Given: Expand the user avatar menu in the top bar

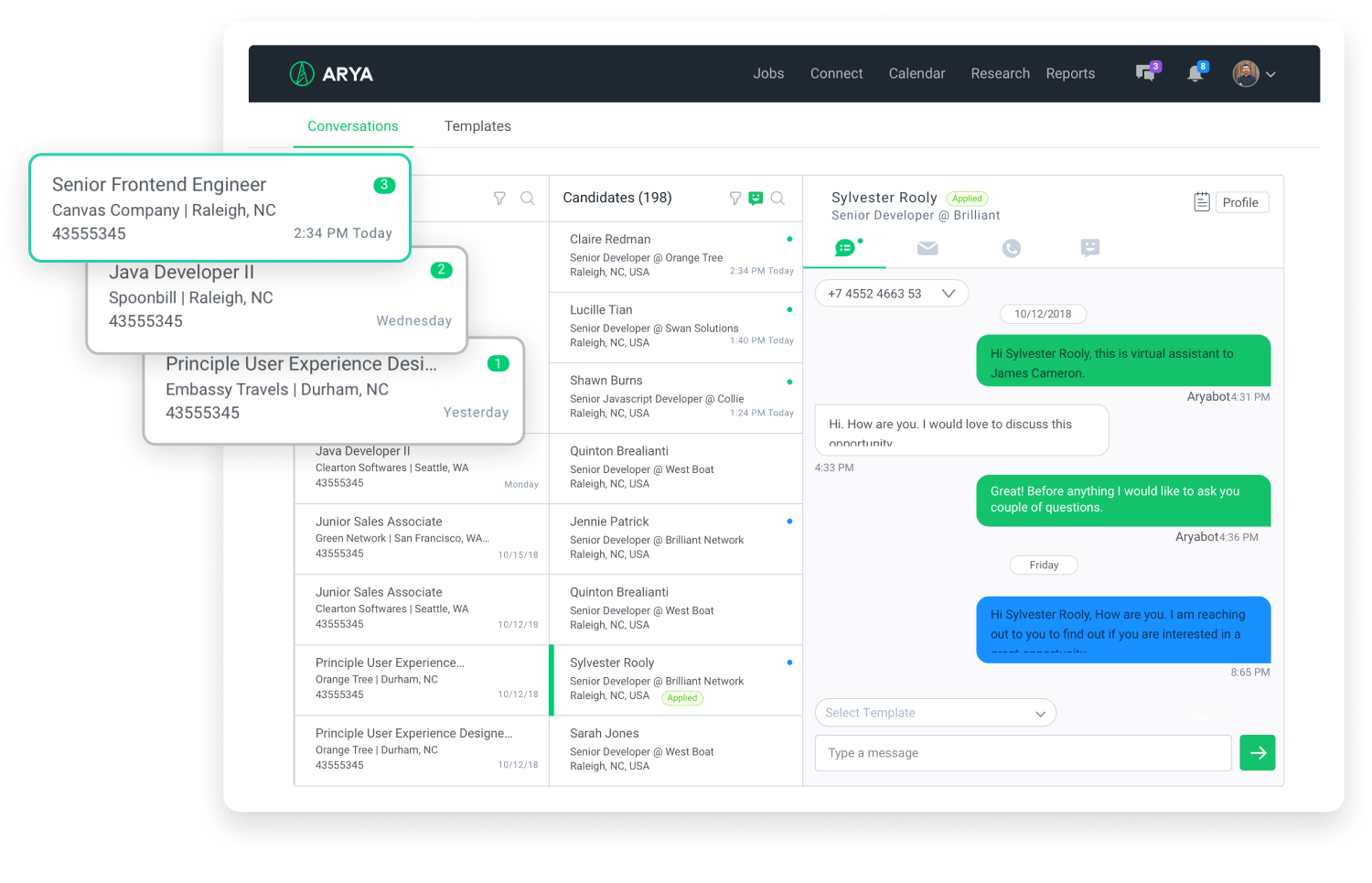Looking at the screenshot, I should click(x=1254, y=73).
